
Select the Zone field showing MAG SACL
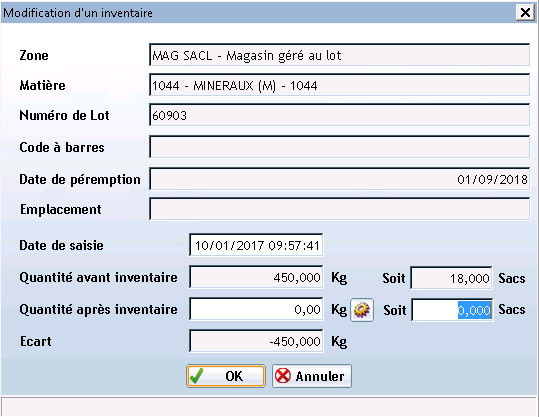pyautogui.click(x=339, y=55)
